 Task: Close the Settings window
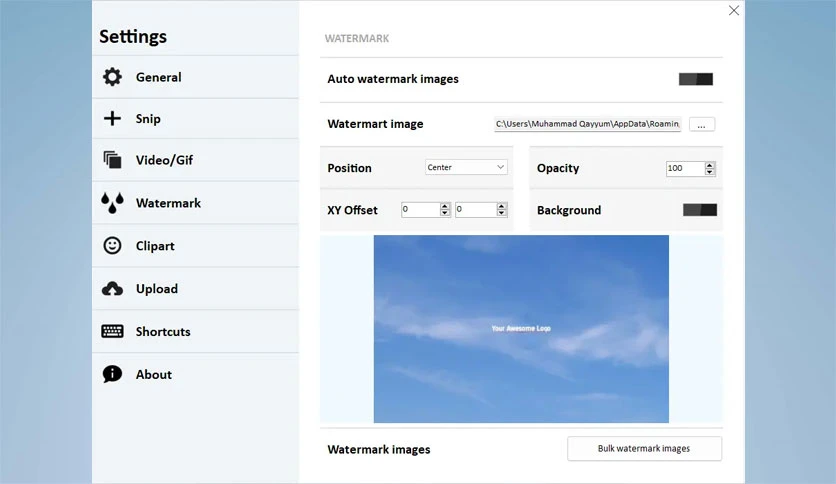click(x=734, y=10)
